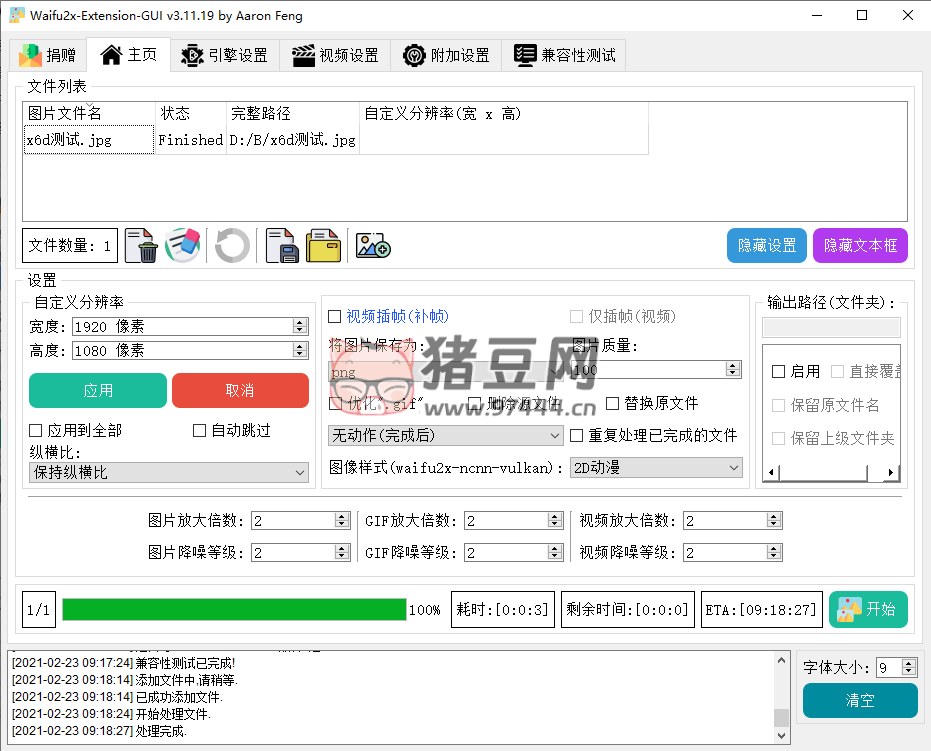Viewport: 931px width, 751px height.
Task: Open the 视频设置 video settings tab
Action: (x=336, y=55)
